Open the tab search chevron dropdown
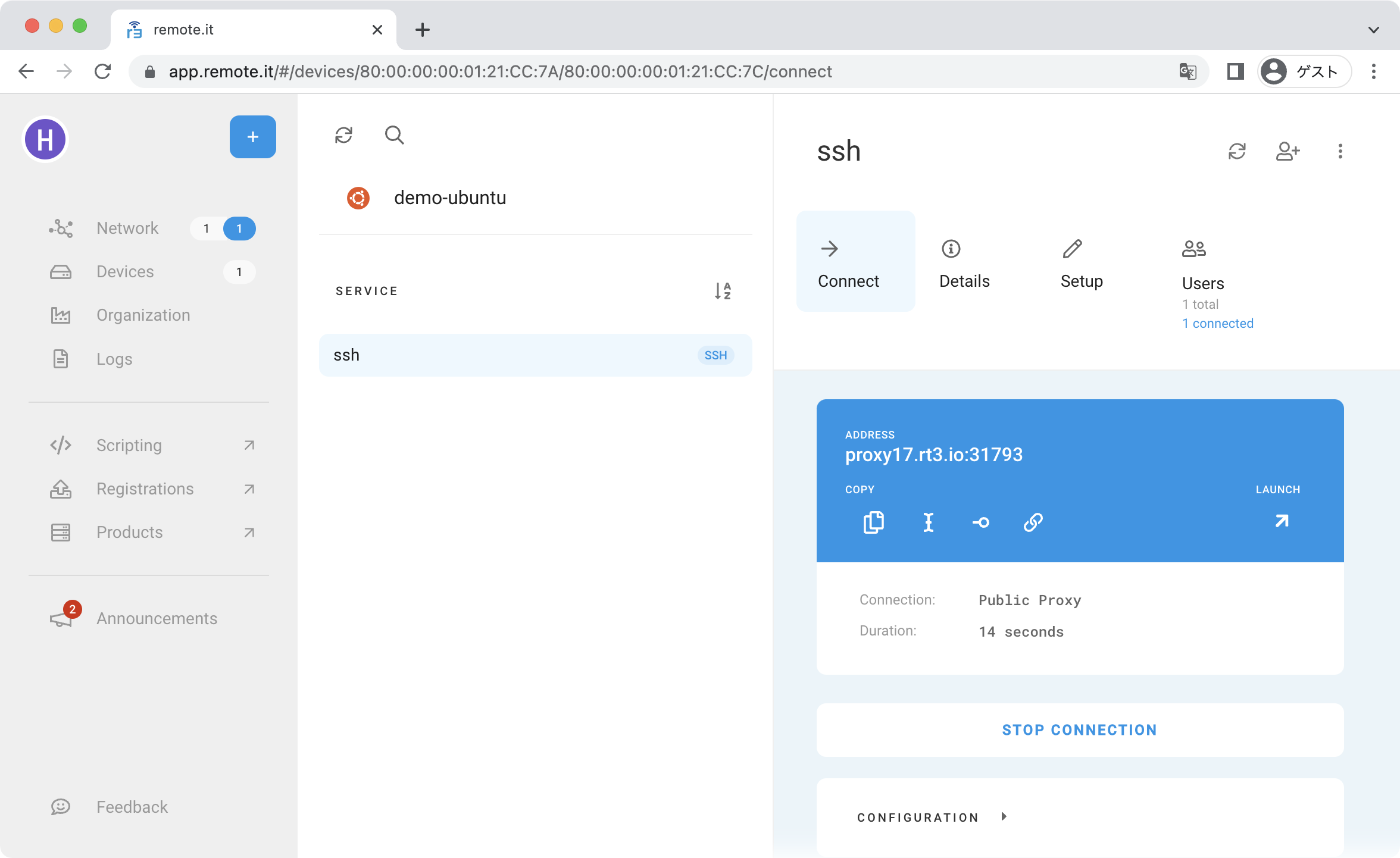This screenshot has height=858, width=1400. point(1374,30)
